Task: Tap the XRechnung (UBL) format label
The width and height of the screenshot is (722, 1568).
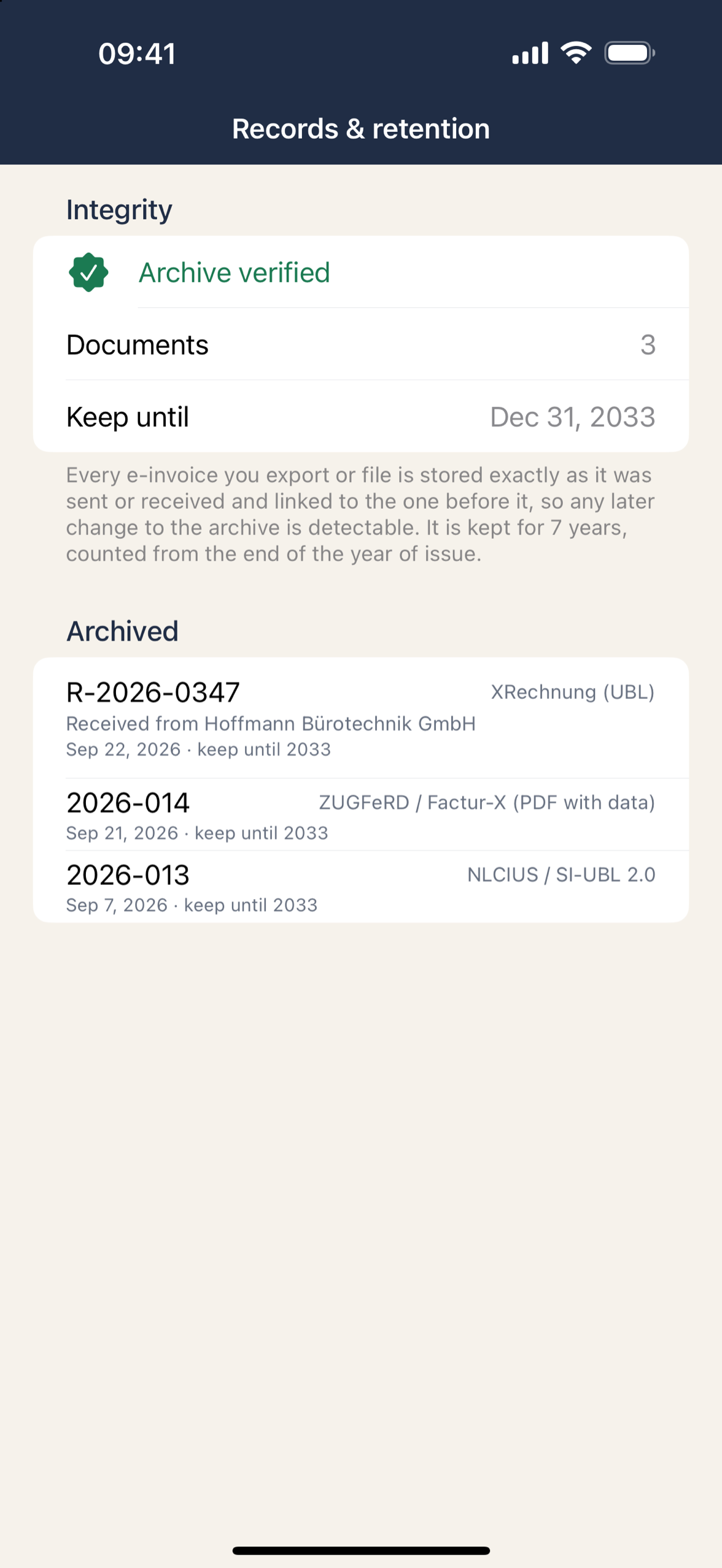Action: pyautogui.click(x=573, y=692)
